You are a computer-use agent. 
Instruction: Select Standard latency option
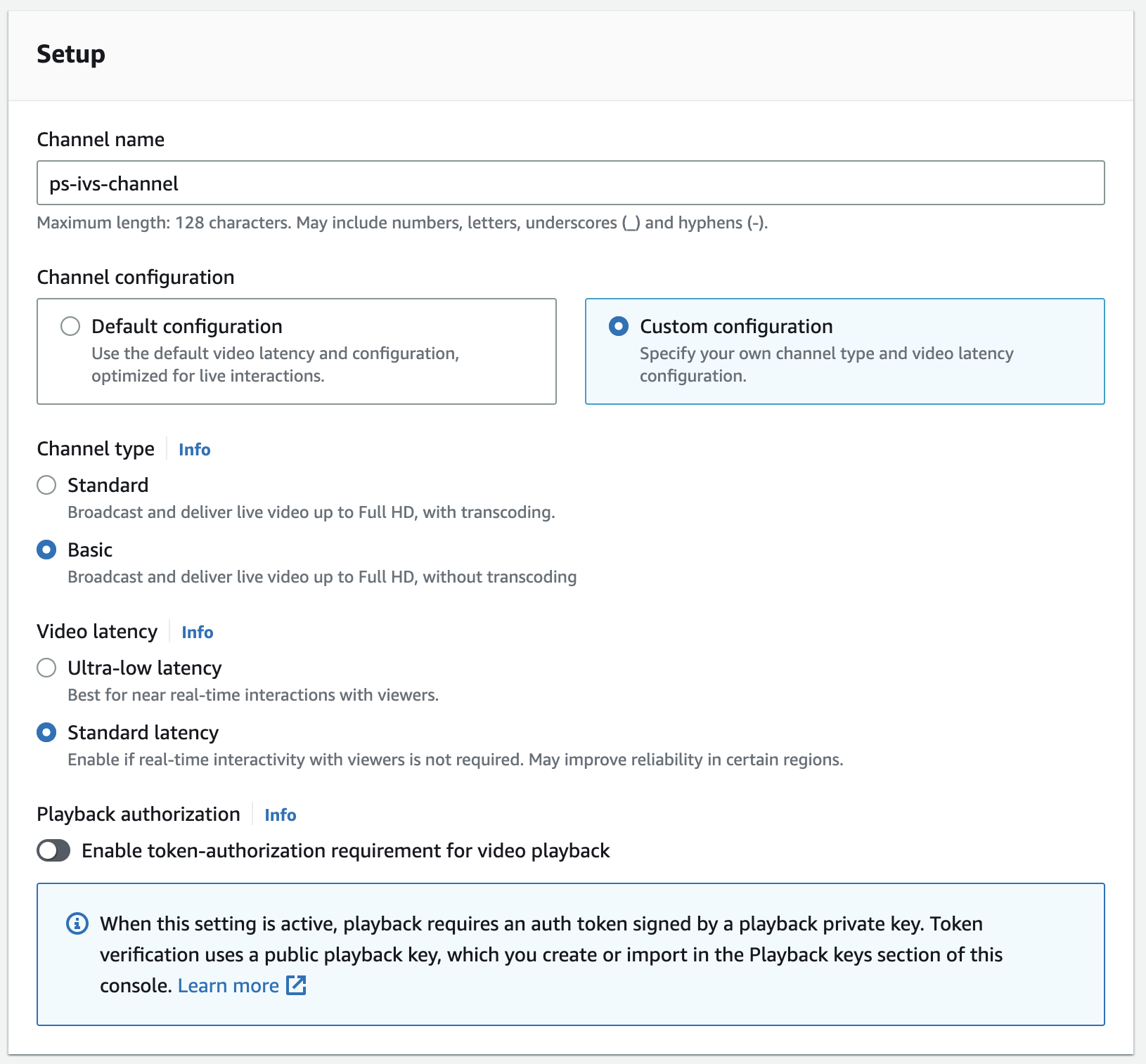point(46,732)
